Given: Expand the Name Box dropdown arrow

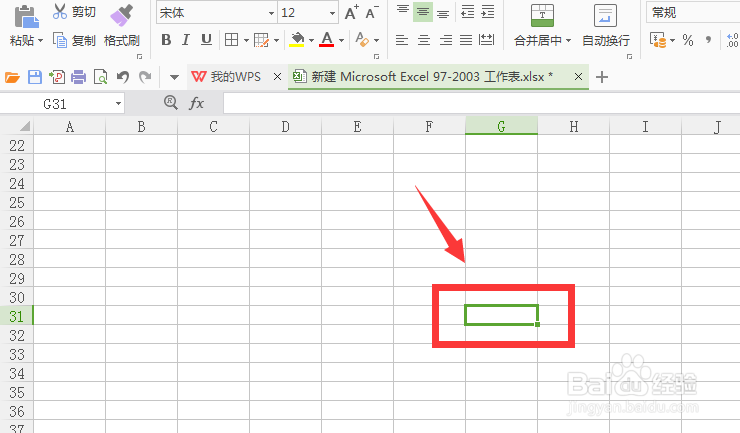Looking at the screenshot, I should (x=118, y=103).
